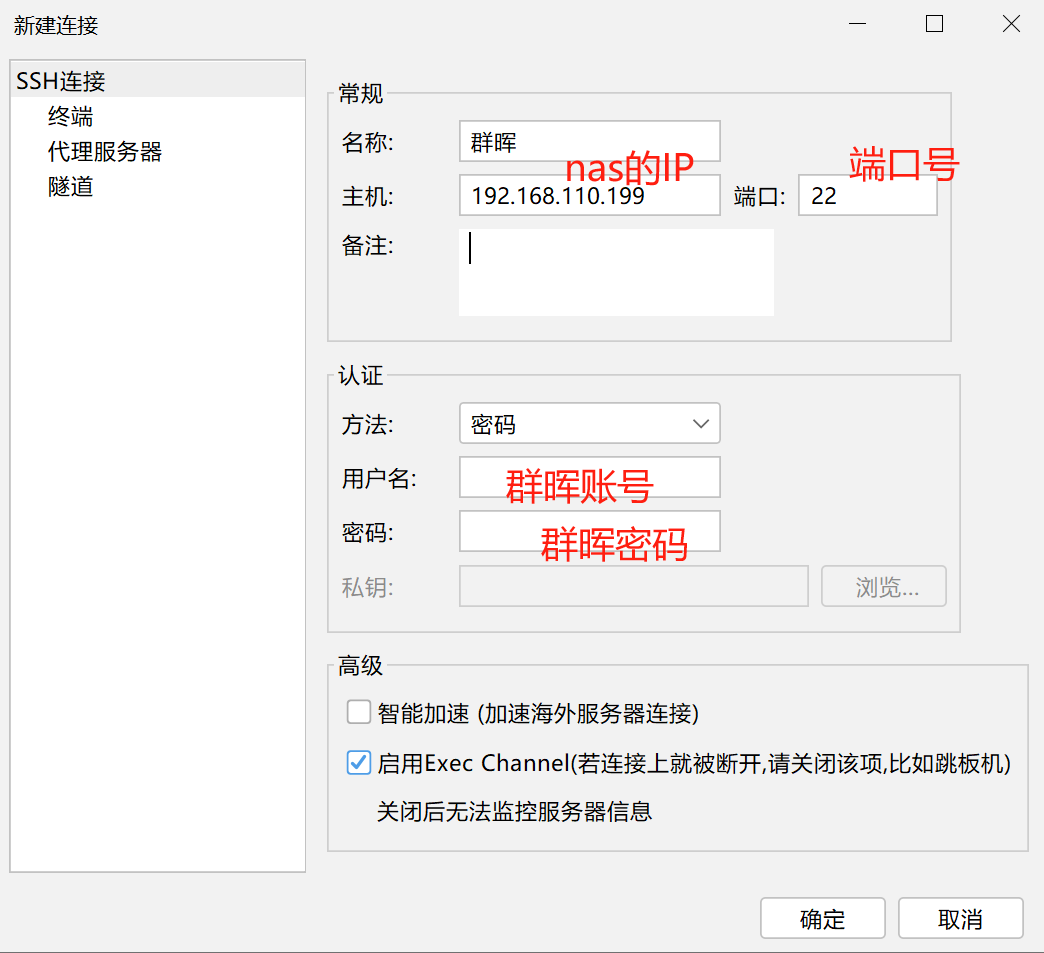Click the 用户名 input box
This screenshot has height=953, width=1044.
tap(589, 478)
